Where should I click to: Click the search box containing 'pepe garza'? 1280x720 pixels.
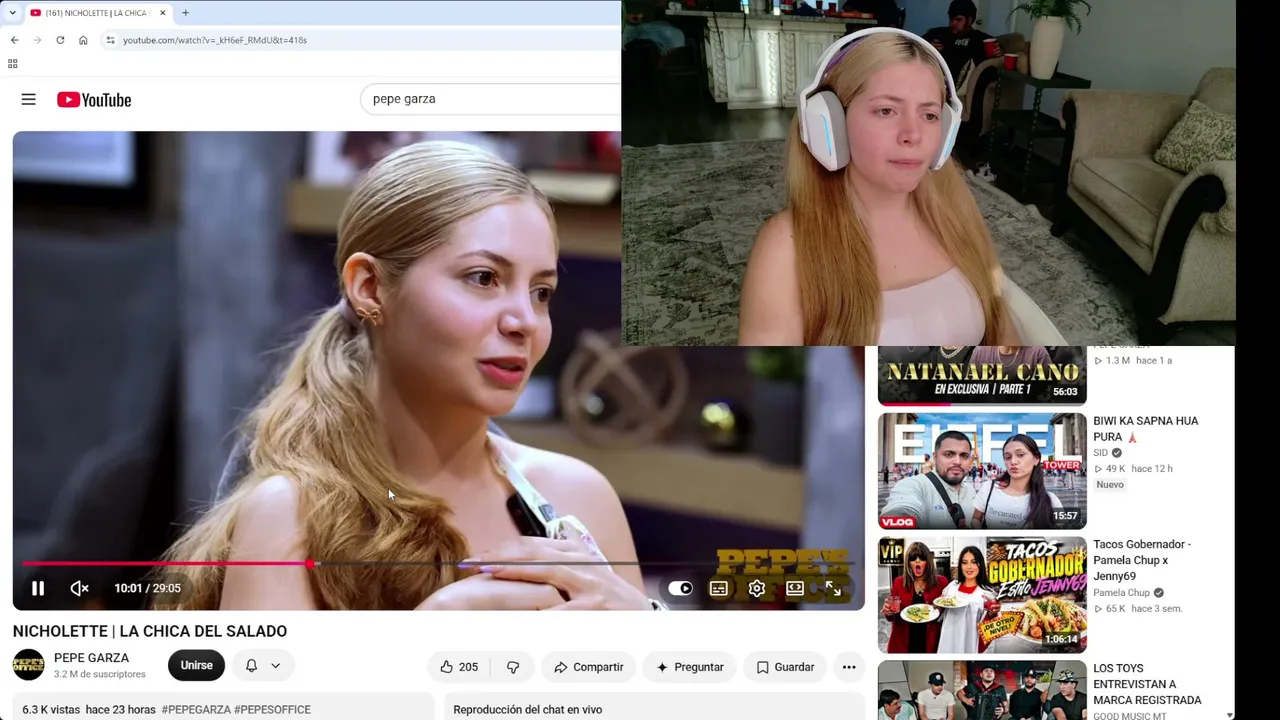click(x=490, y=99)
